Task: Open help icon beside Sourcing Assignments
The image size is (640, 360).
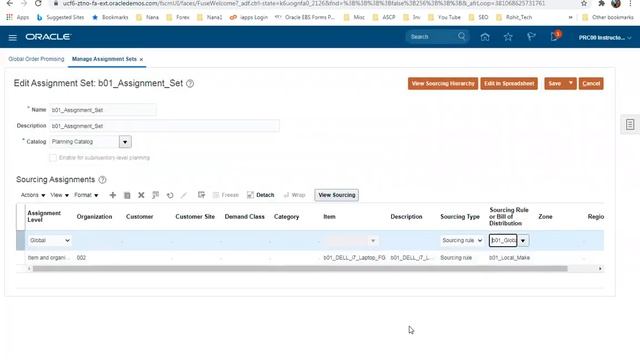Action: 102,180
